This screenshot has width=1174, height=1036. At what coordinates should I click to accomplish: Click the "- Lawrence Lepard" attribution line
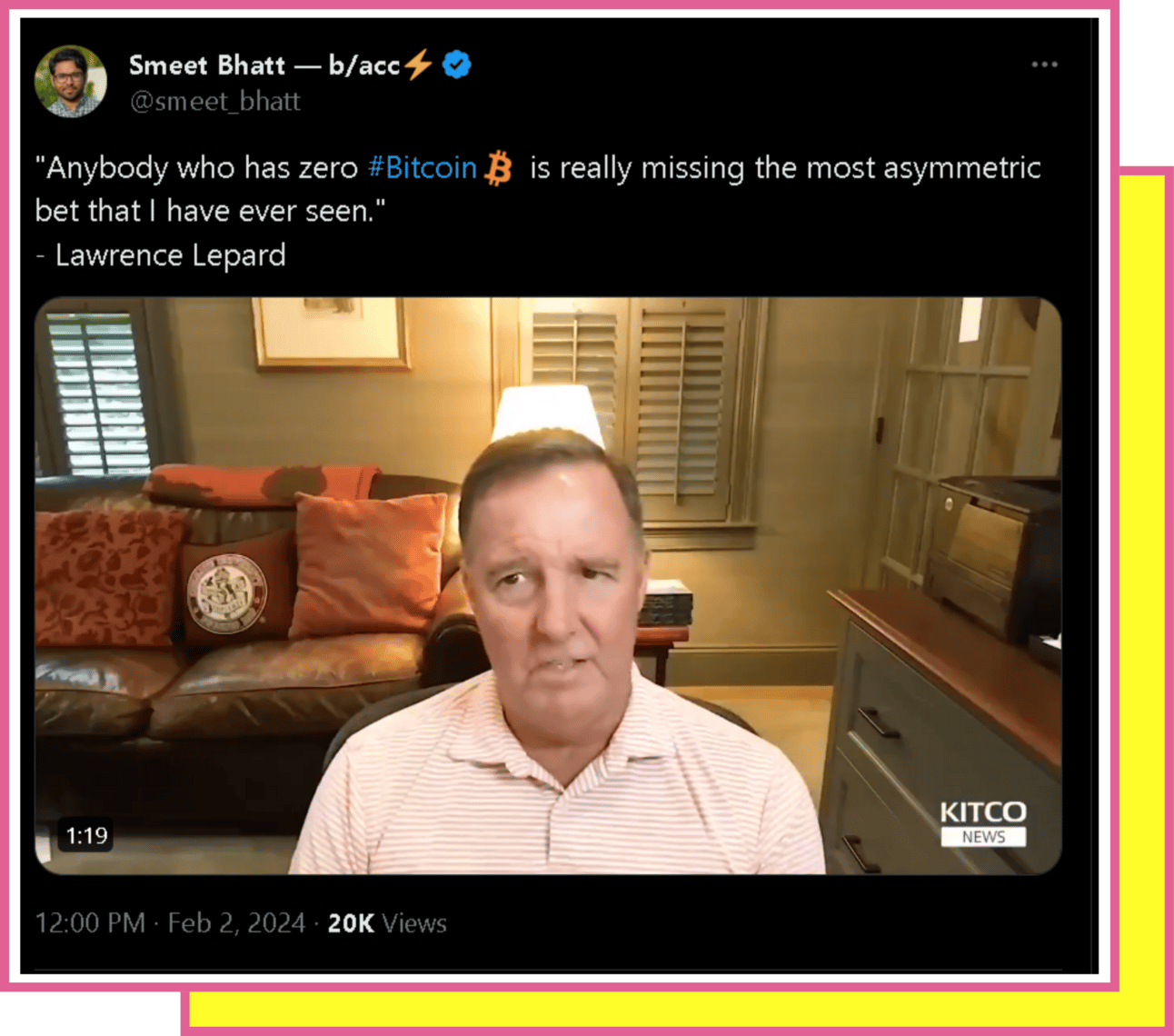click(161, 255)
